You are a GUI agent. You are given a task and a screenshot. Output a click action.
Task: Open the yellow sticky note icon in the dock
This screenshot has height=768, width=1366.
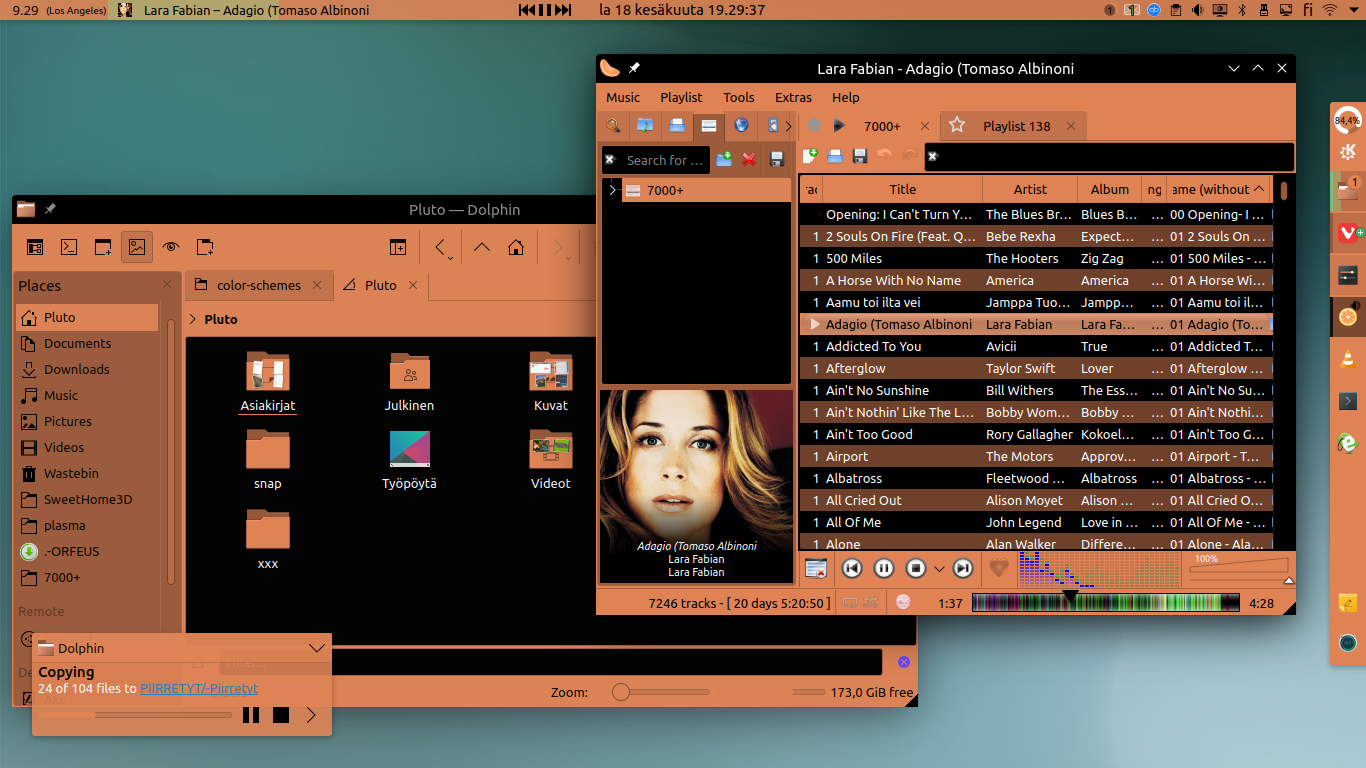tap(1347, 602)
